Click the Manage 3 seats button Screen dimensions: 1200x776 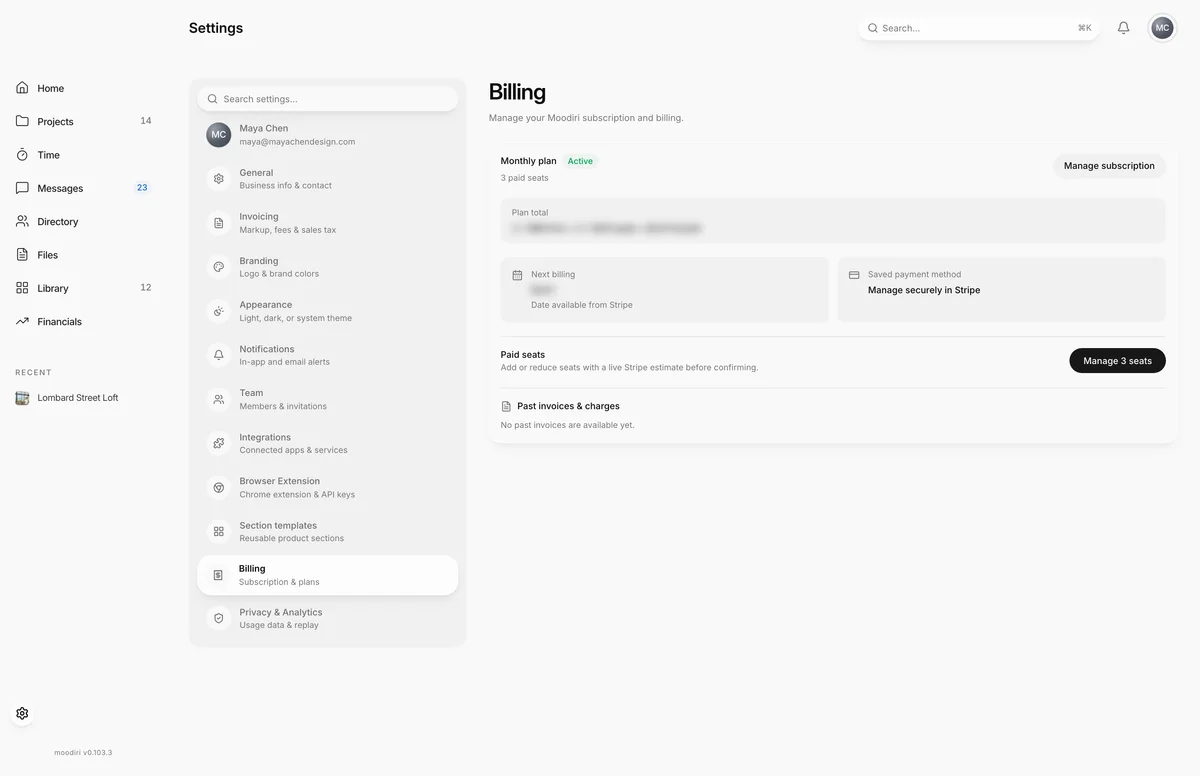pyautogui.click(x=1117, y=361)
